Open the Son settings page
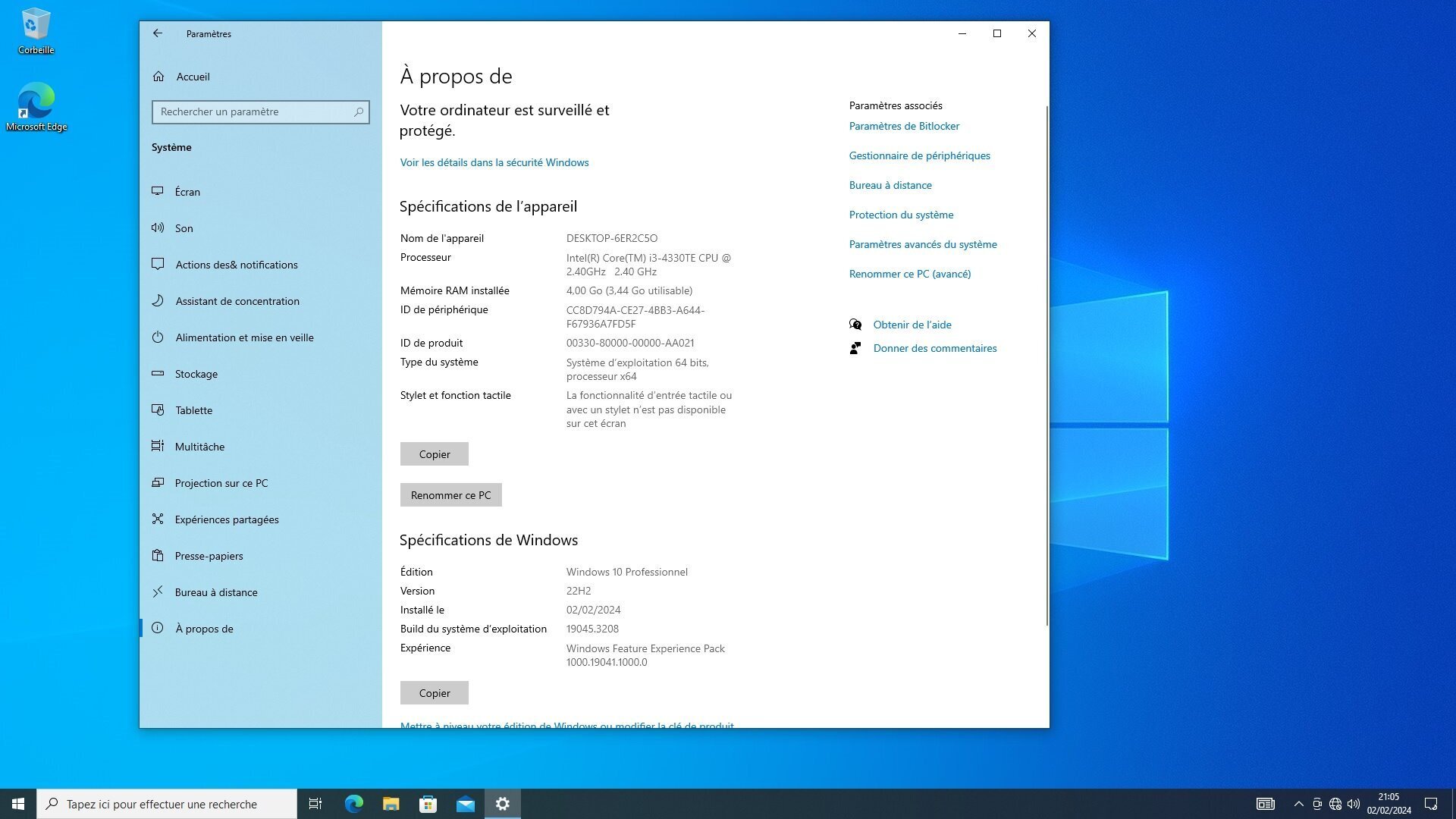The height and width of the screenshot is (819, 1456). (x=260, y=228)
